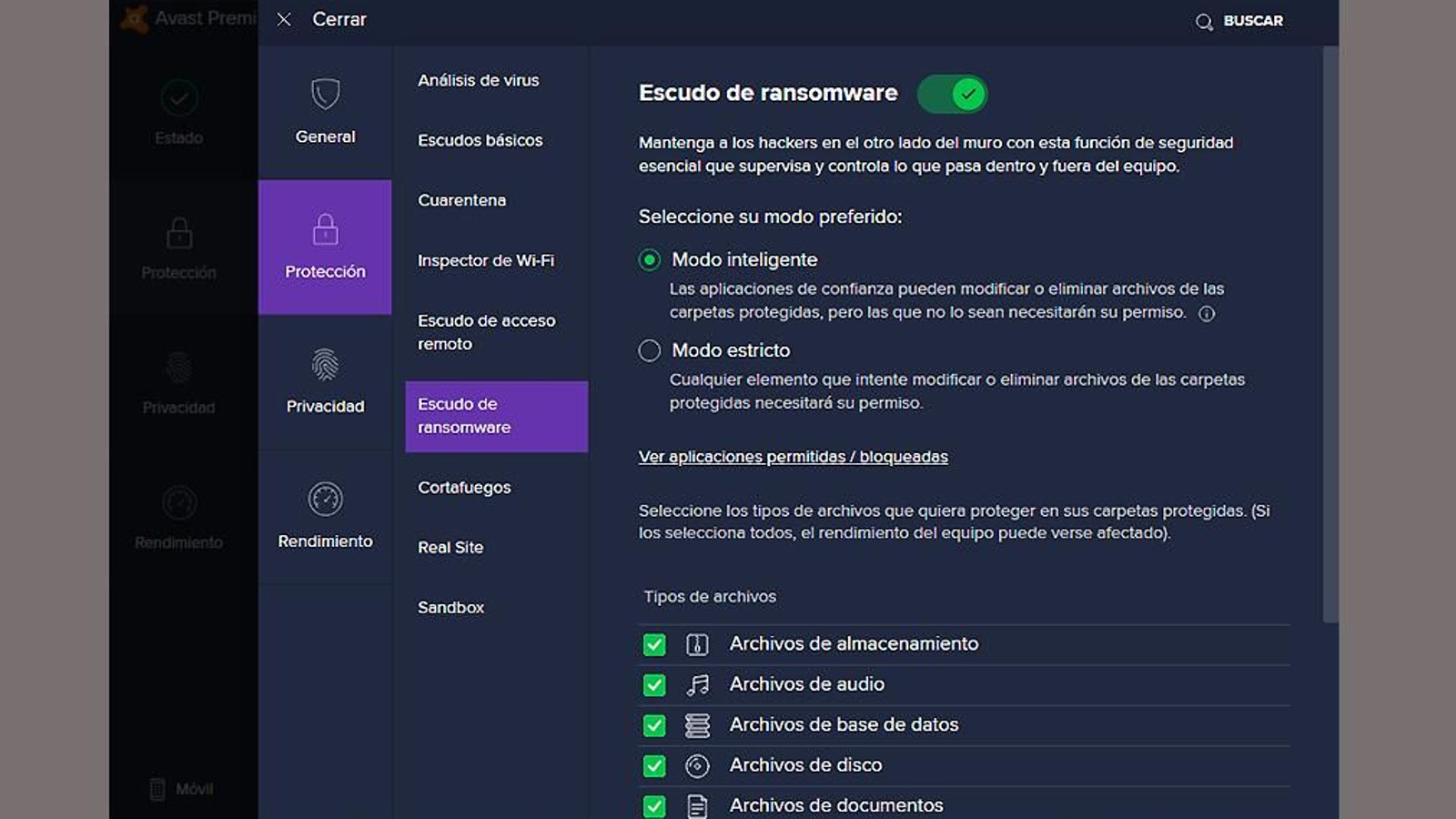Click the disc icon beside Archivos de disco

[696, 765]
